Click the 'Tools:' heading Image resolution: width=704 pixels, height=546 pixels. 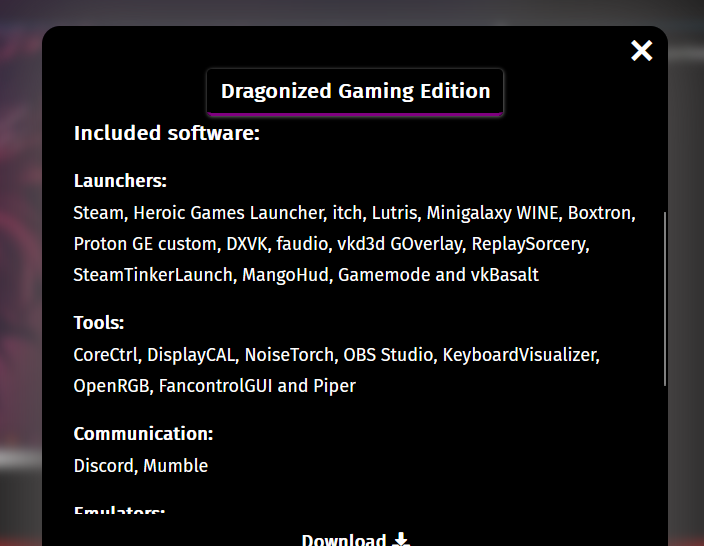99,323
